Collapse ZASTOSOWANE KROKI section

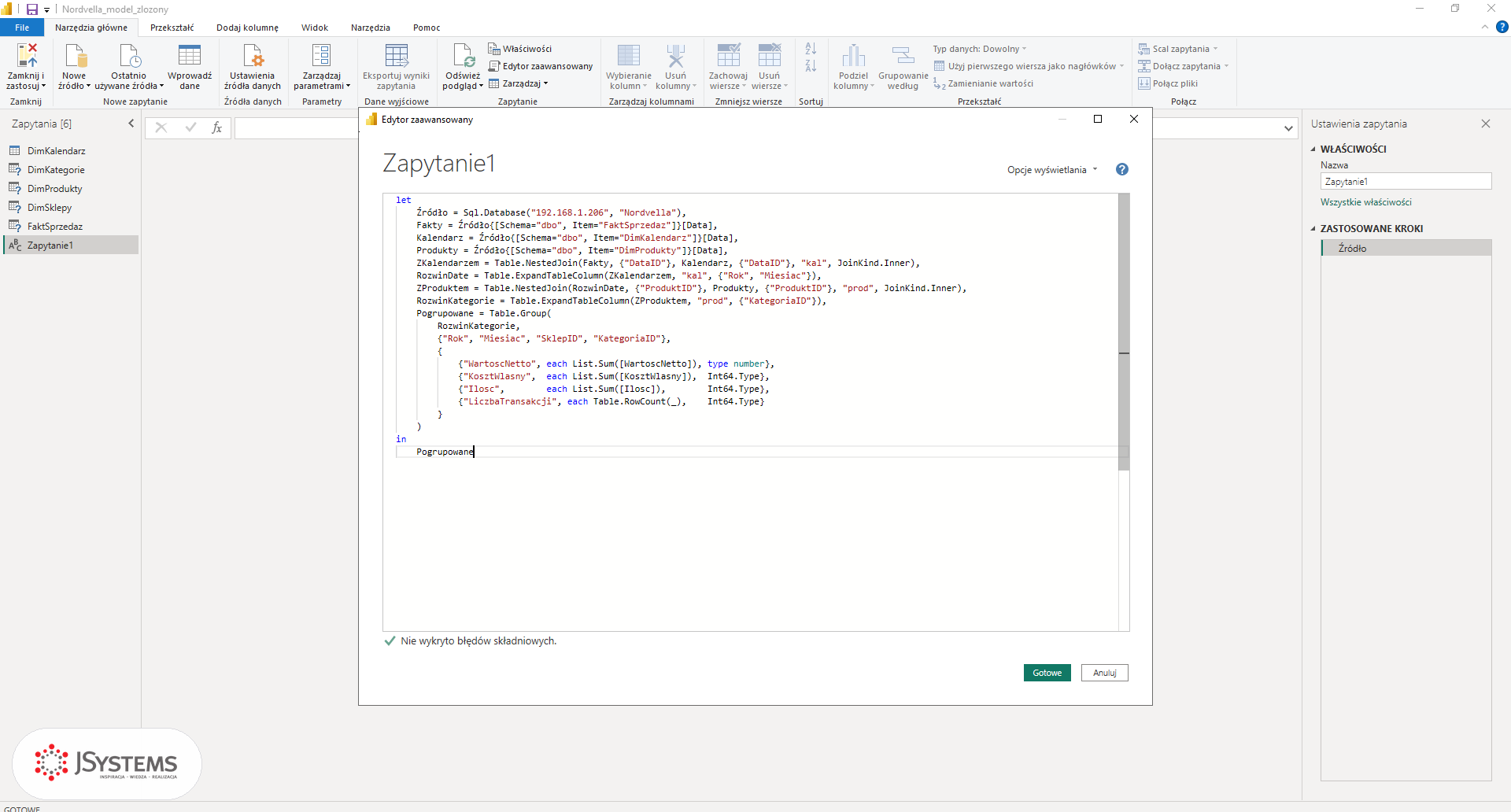1313,228
